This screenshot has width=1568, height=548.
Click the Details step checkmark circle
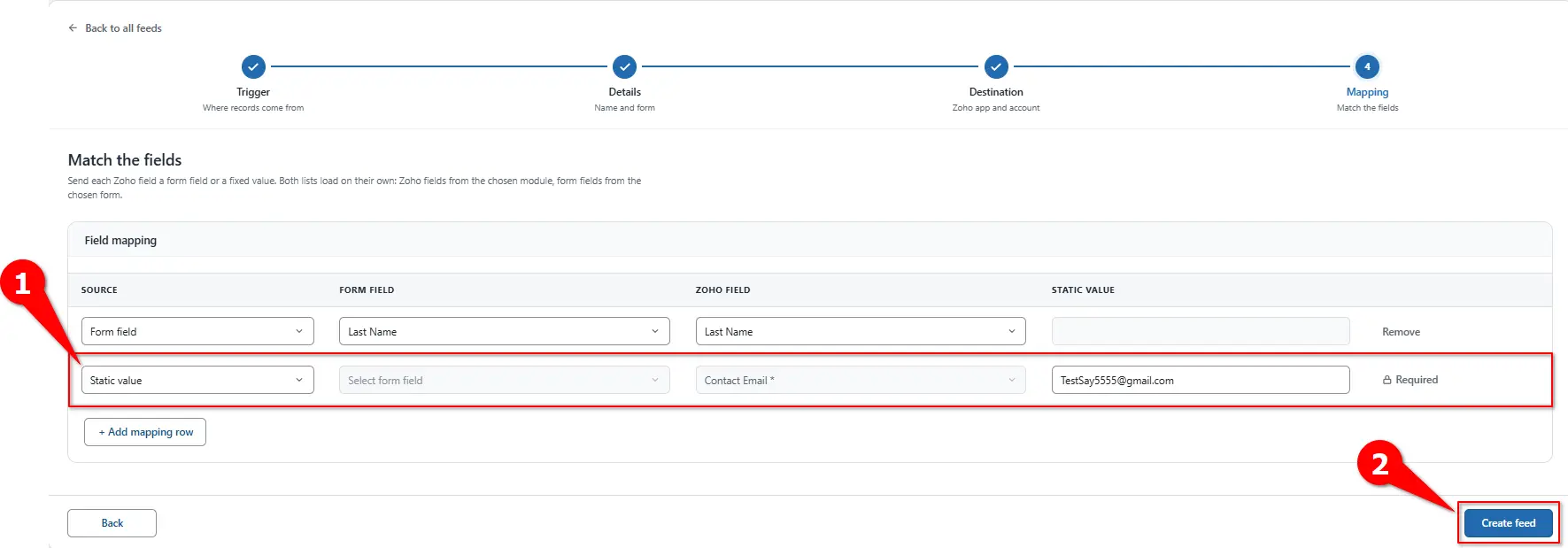[x=625, y=66]
